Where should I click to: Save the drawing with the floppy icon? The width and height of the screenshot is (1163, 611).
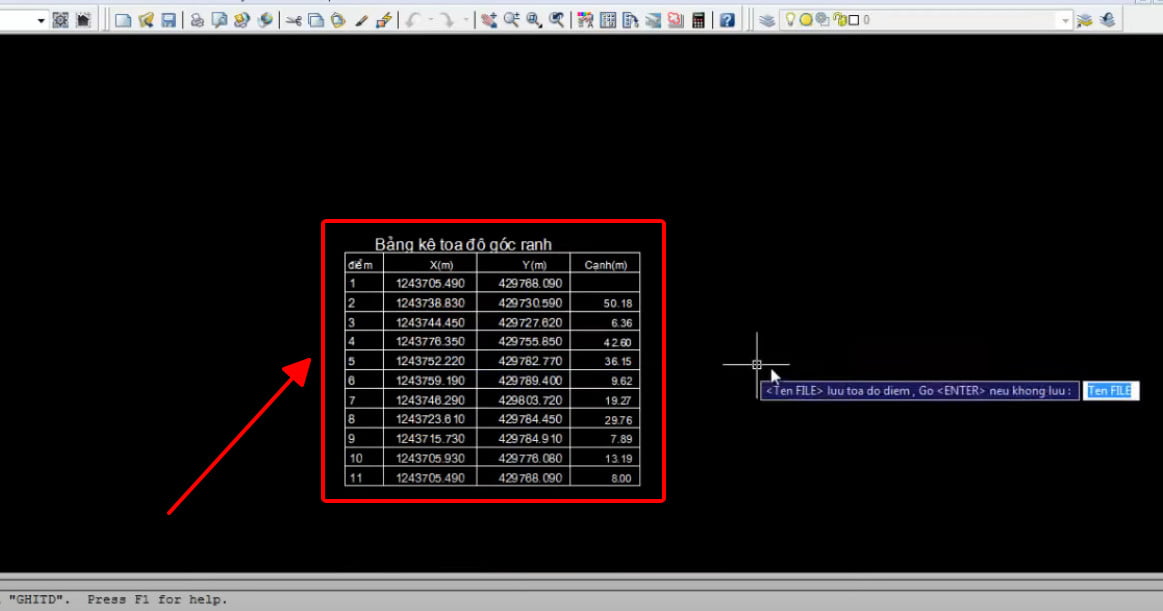[168, 20]
